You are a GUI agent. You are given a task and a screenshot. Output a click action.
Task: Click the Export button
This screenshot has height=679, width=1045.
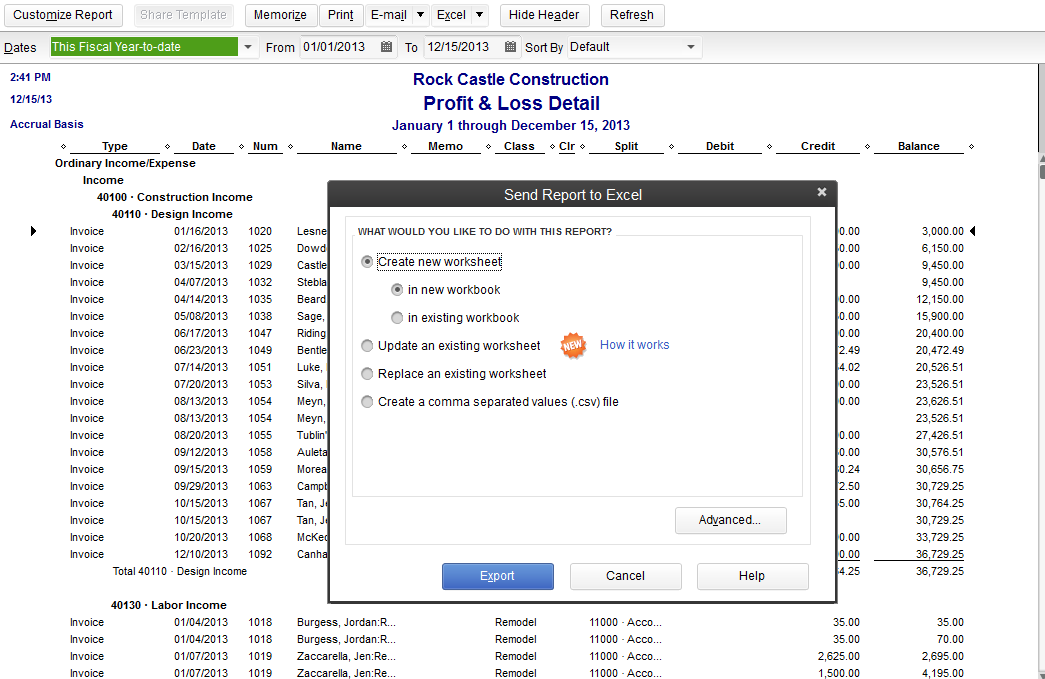497,576
